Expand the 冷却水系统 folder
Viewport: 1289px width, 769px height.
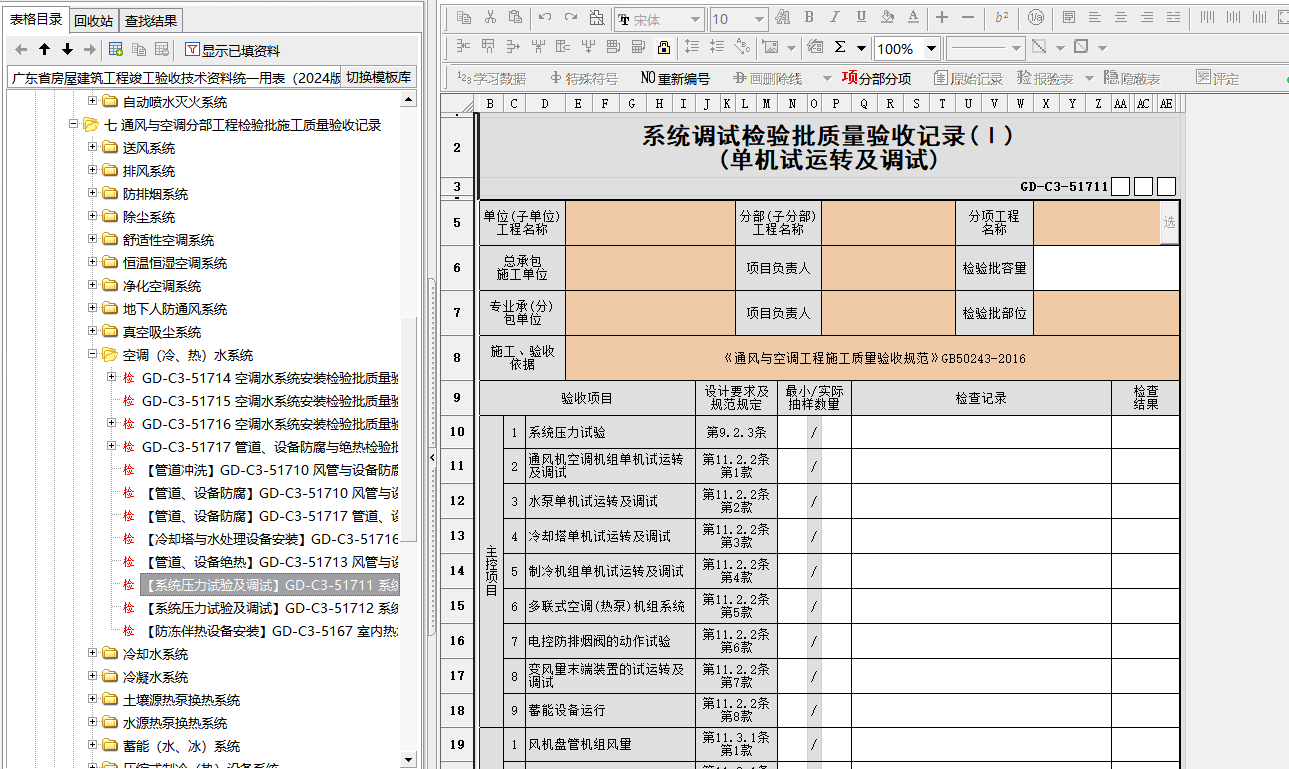click(x=92, y=653)
